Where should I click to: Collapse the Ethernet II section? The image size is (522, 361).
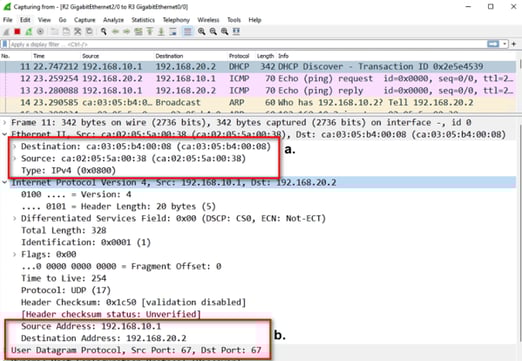[x=5, y=135]
